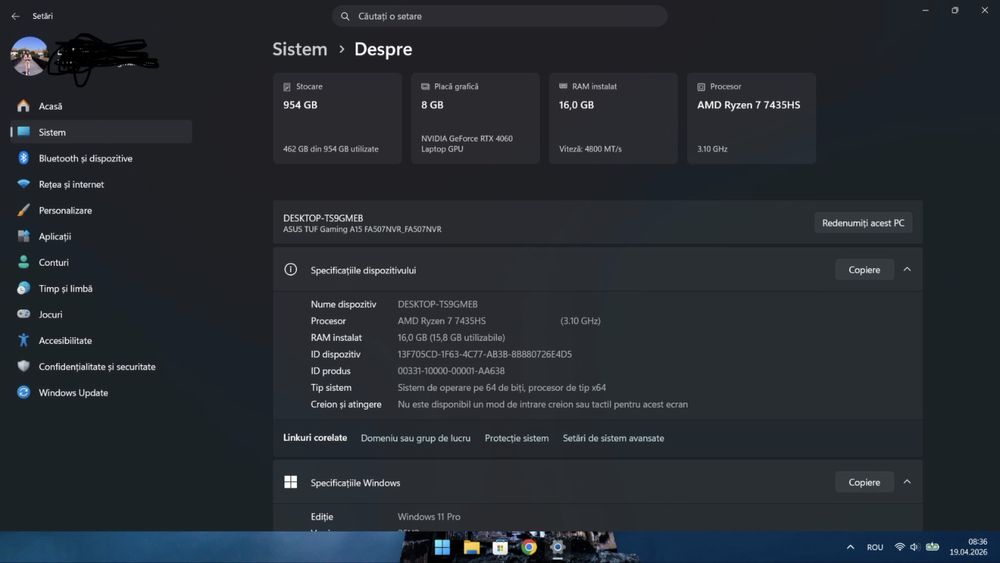Open the user profile avatar picture
The width and height of the screenshot is (1000, 563).
29,56
